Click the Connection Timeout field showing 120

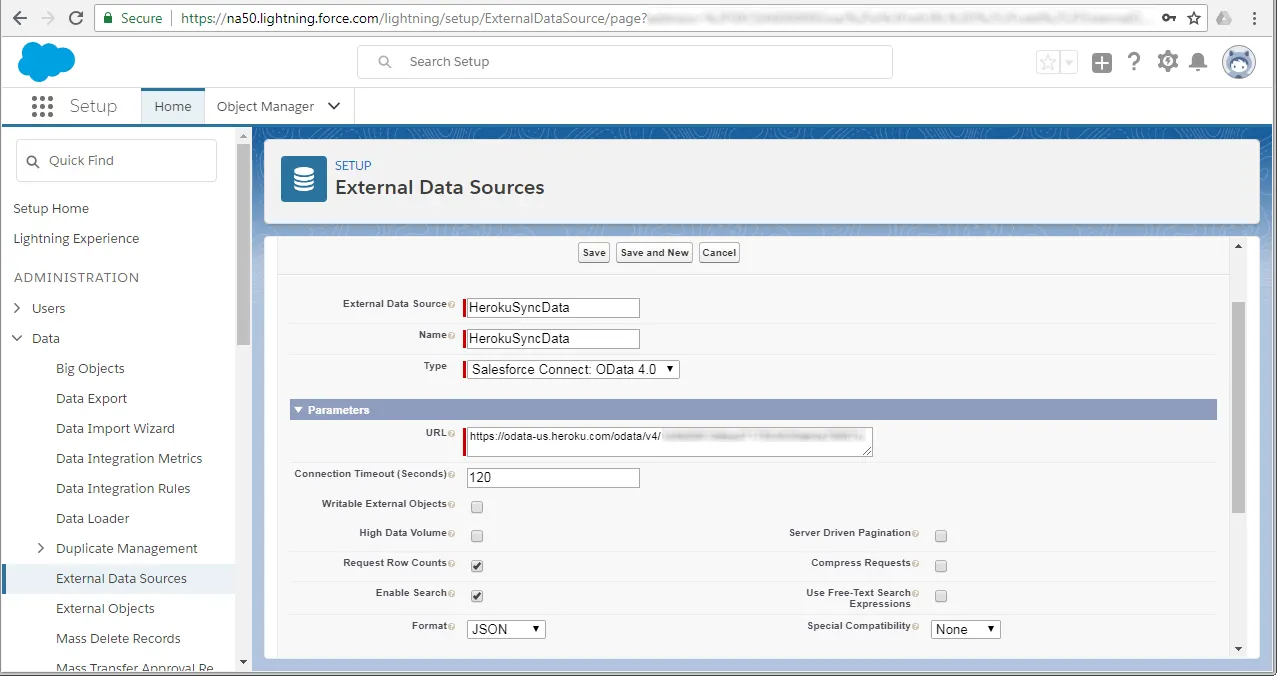click(x=553, y=478)
